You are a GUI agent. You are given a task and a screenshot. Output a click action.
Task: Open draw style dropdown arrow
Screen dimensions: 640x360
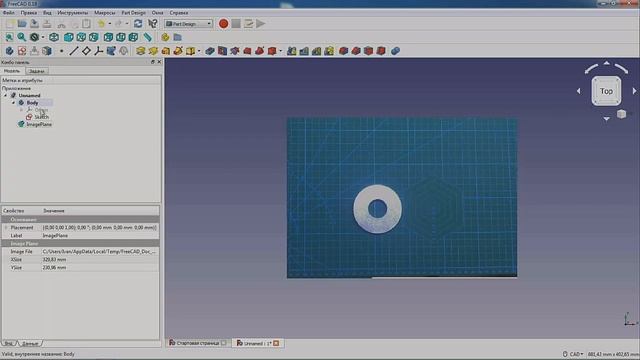point(43,38)
